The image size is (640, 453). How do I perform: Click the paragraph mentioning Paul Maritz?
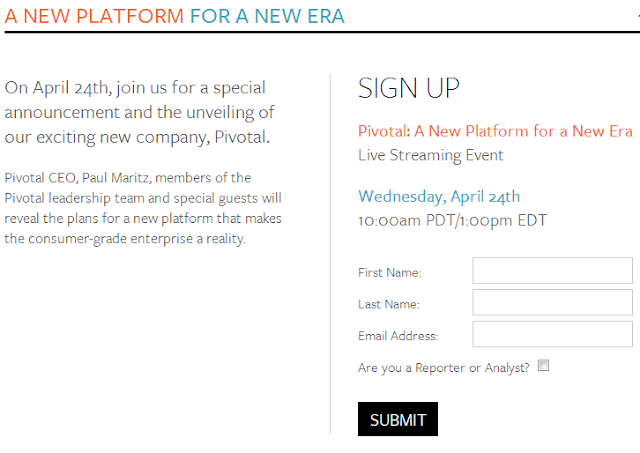[143, 208]
